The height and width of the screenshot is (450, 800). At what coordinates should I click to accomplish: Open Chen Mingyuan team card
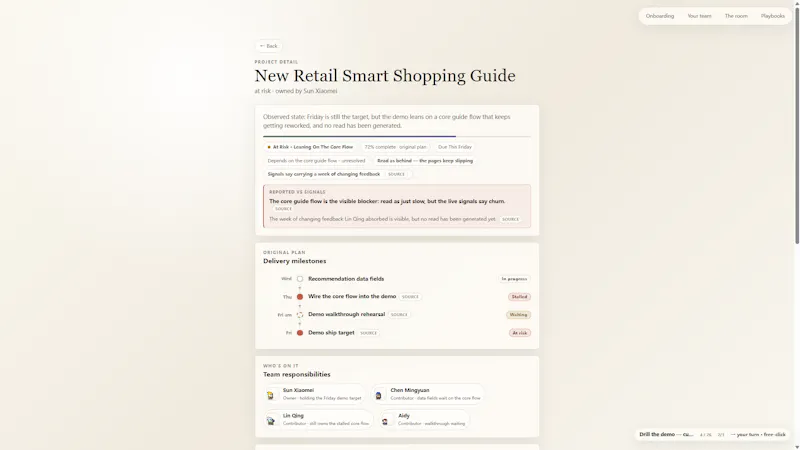click(x=428, y=394)
